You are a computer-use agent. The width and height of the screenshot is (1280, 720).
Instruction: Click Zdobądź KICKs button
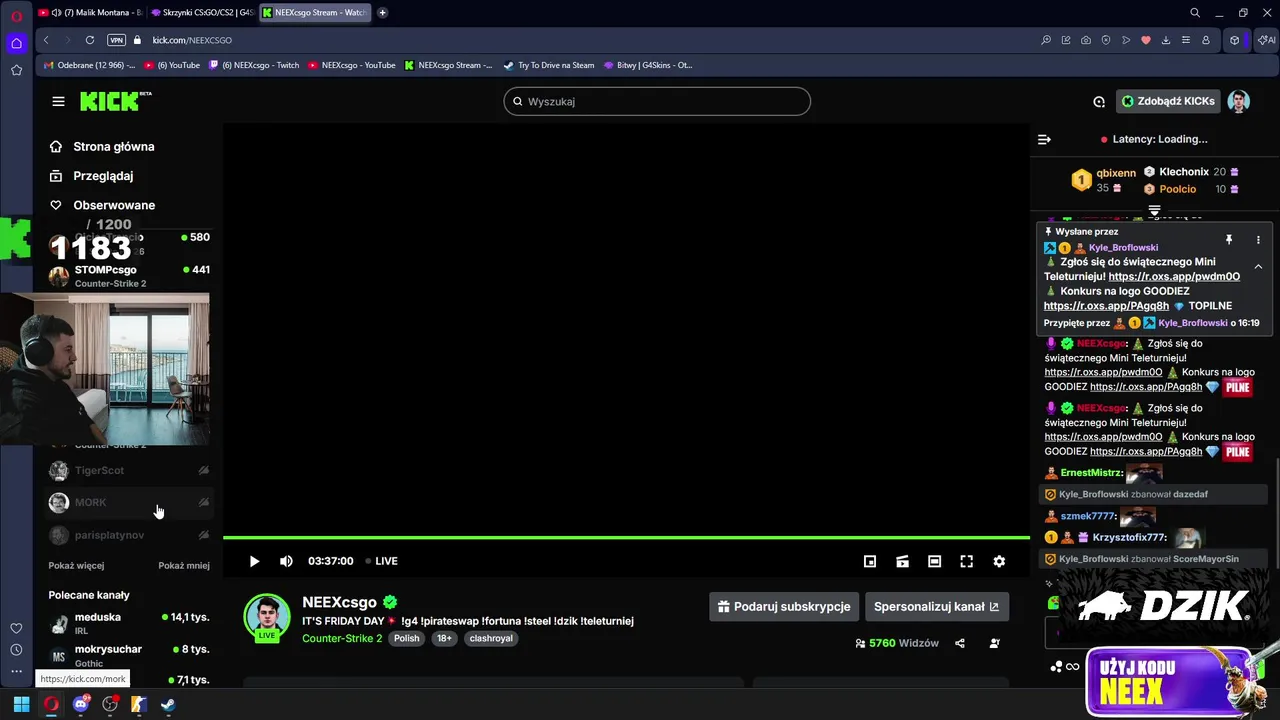pos(1168,101)
